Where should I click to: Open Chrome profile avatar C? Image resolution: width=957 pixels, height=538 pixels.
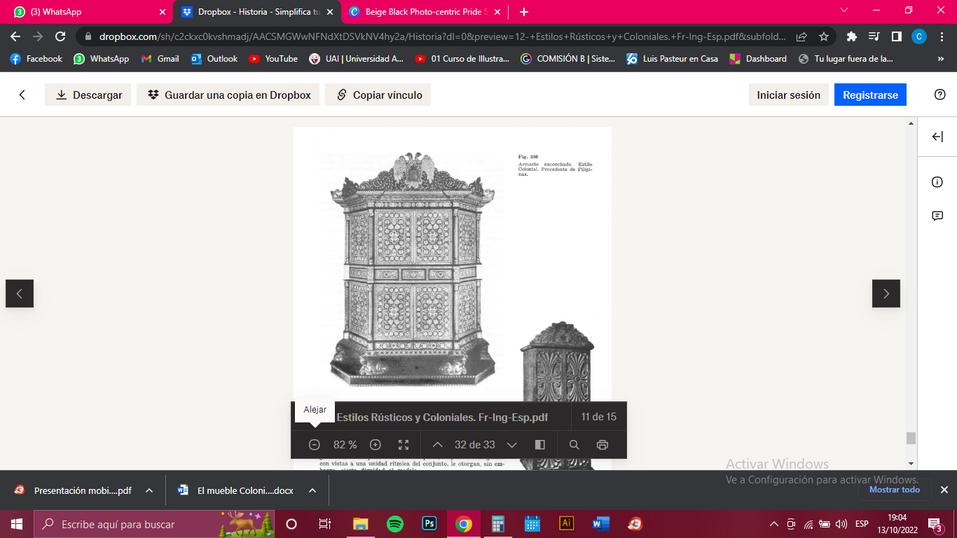point(919,37)
